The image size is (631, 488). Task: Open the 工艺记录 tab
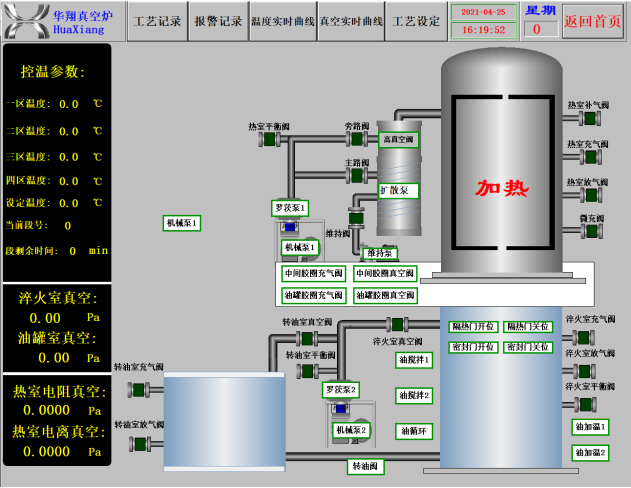tap(157, 21)
